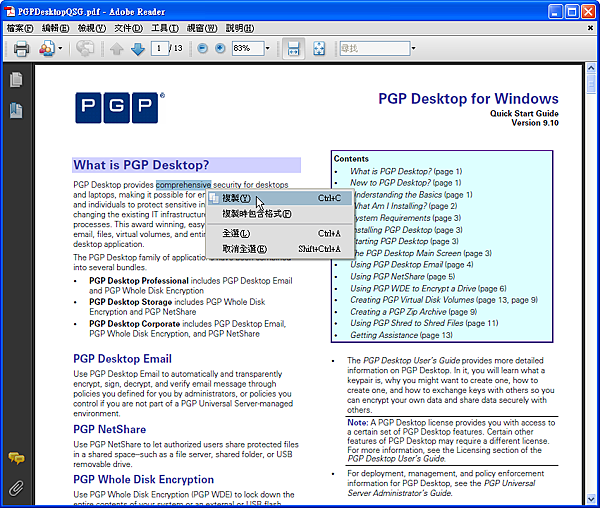Open the zoom percentage dropdown arrow
This screenshot has width=600, height=508.
pos(268,48)
